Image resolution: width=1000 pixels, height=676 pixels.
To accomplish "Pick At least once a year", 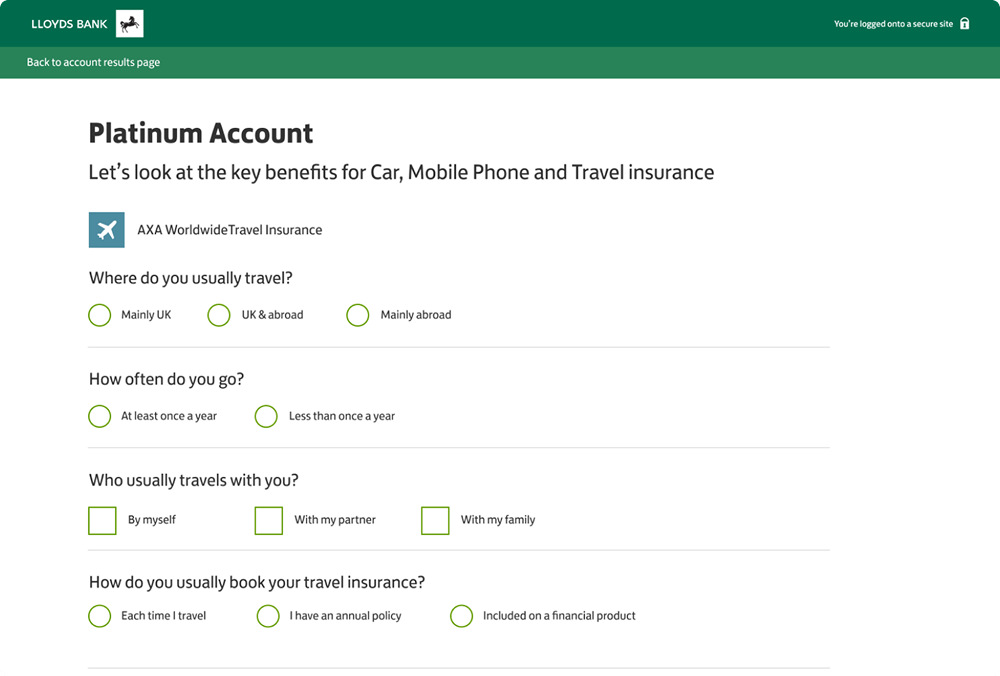I will 100,416.
